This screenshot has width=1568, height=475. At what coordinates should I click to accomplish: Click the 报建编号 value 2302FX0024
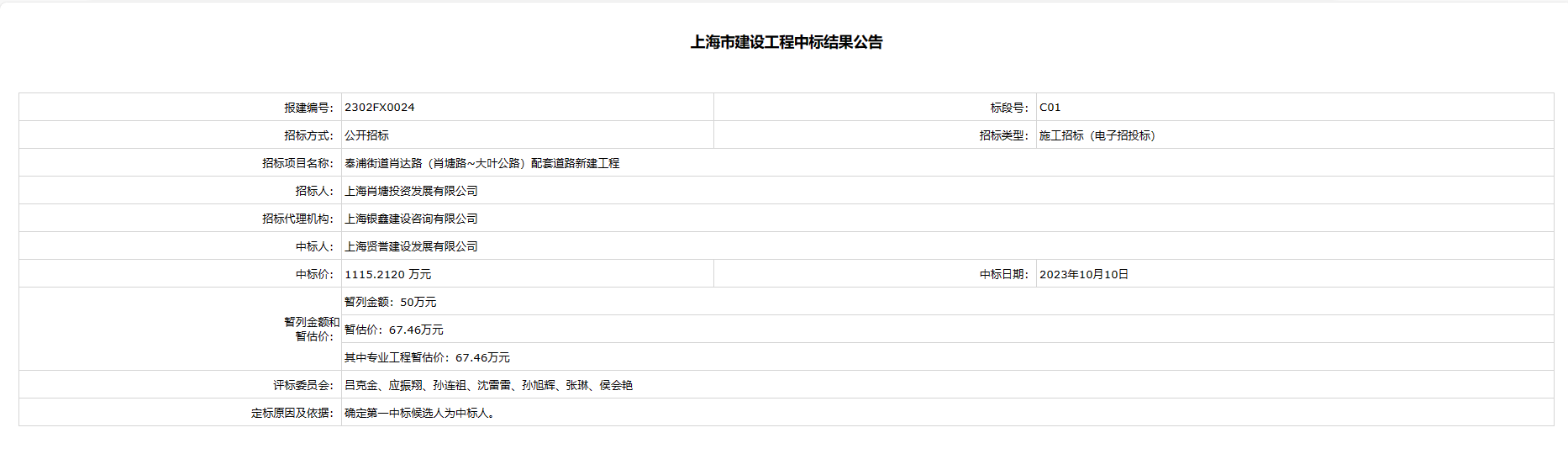pos(379,108)
